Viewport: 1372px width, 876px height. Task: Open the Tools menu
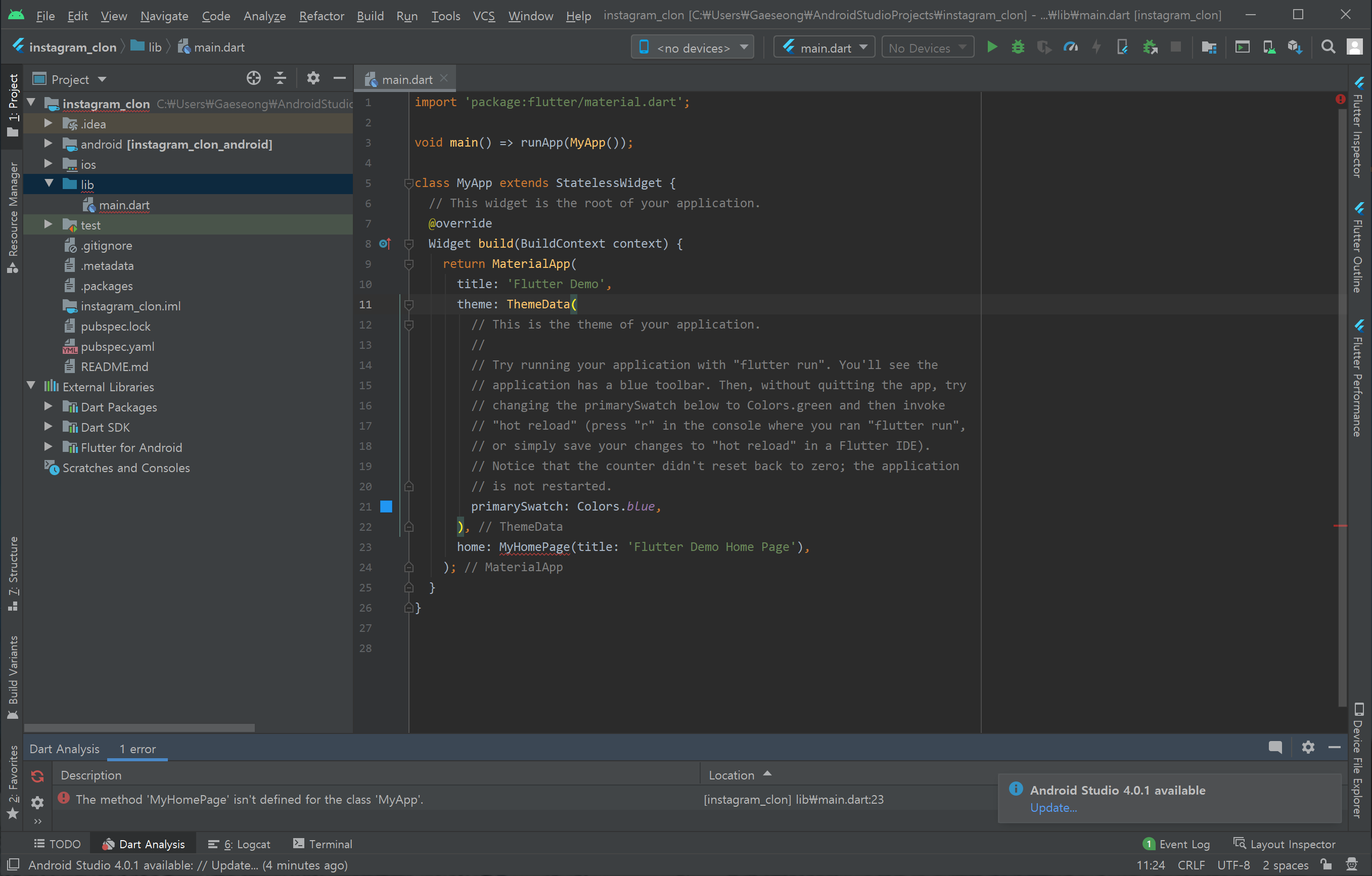pos(445,15)
